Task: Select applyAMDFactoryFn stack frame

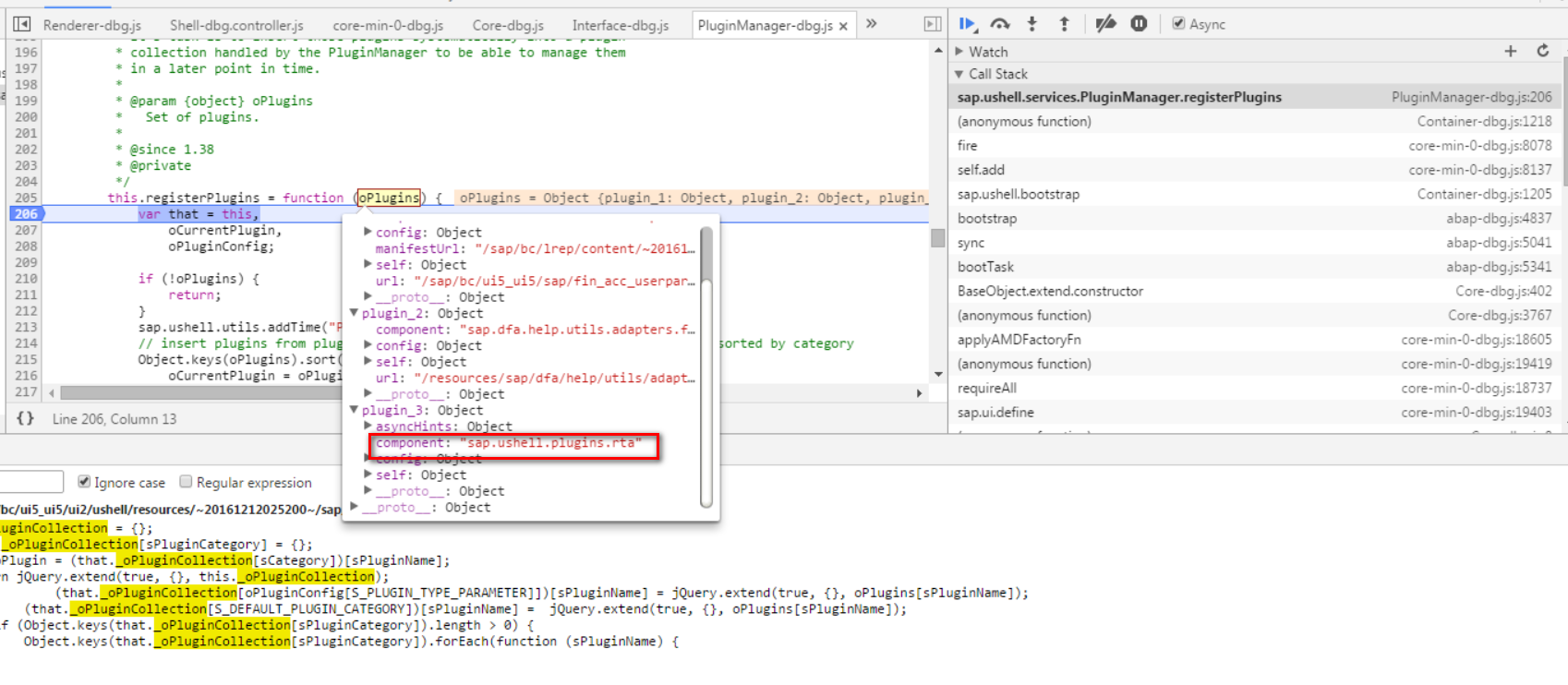Action: tap(1254, 340)
